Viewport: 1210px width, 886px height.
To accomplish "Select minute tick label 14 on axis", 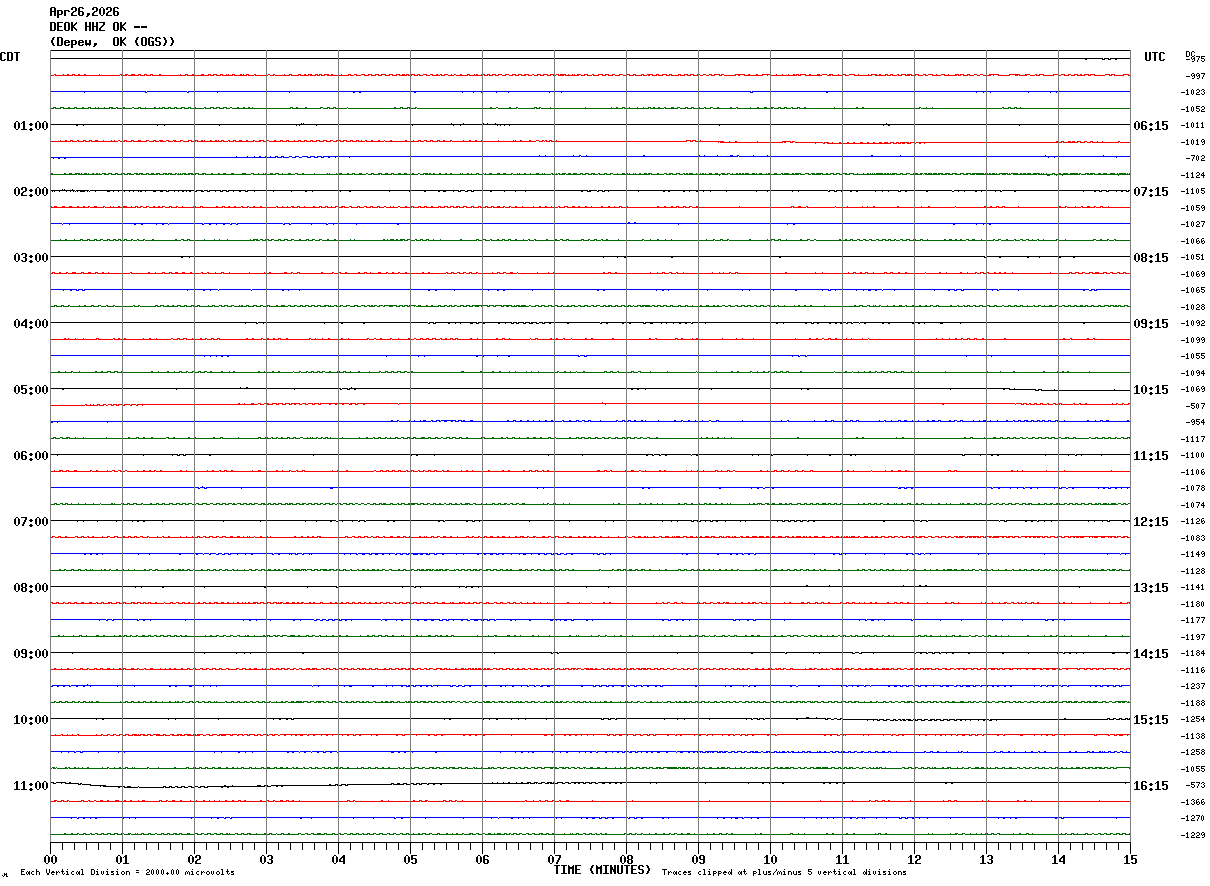I will 1058,859.
